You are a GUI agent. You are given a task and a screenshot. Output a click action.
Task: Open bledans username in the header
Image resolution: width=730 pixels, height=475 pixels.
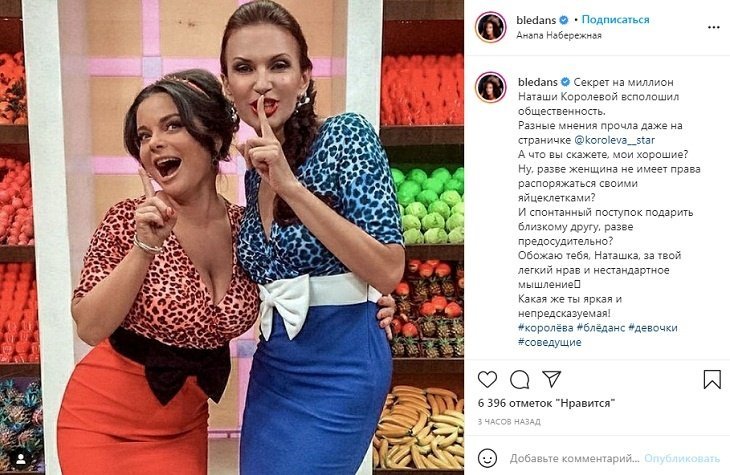pos(536,20)
